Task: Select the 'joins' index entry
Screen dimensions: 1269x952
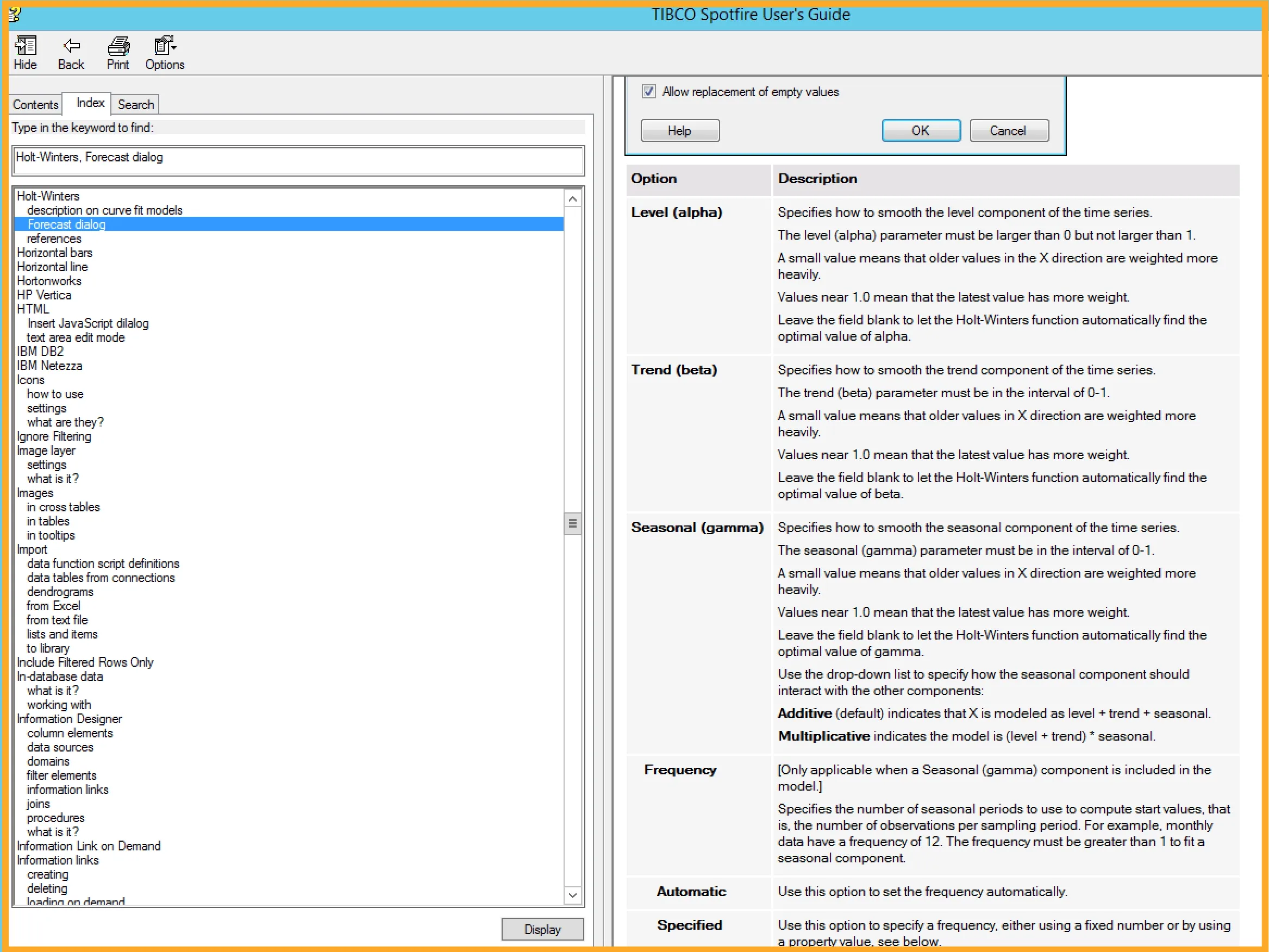Action: tap(39, 804)
